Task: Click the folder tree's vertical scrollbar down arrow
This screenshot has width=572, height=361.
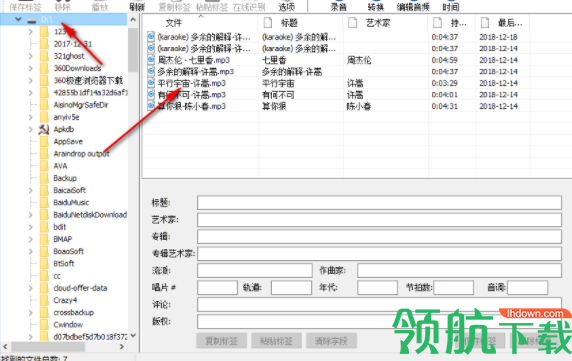Action: coord(133,336)
